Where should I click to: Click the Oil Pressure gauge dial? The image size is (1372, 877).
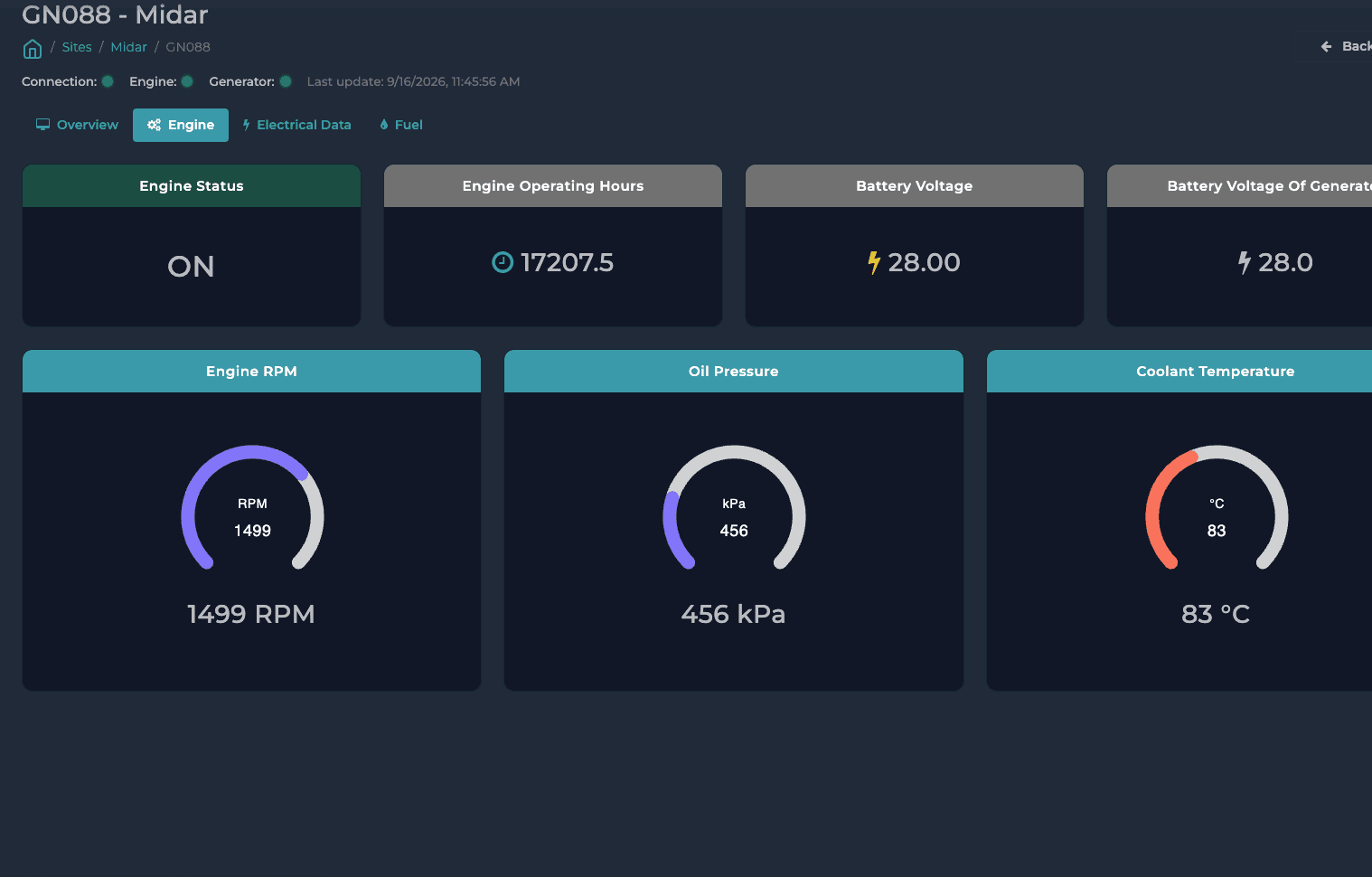coord(734,508)
